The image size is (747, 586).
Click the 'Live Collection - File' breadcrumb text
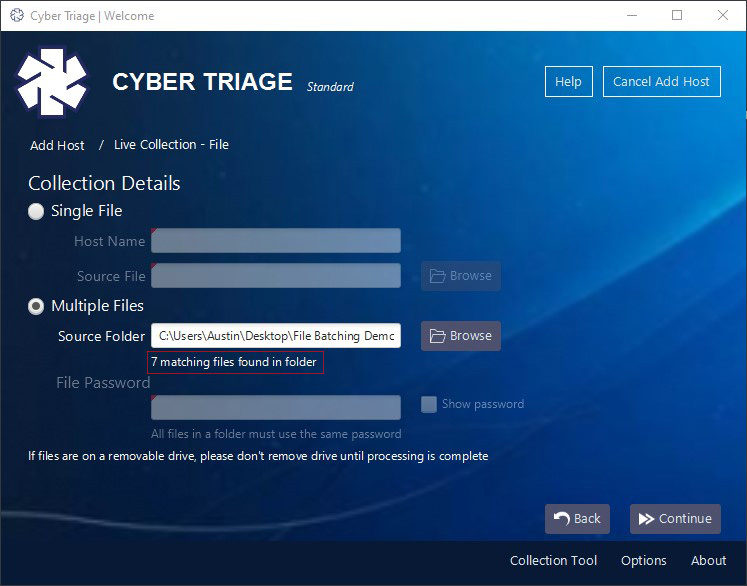[171, 145]
